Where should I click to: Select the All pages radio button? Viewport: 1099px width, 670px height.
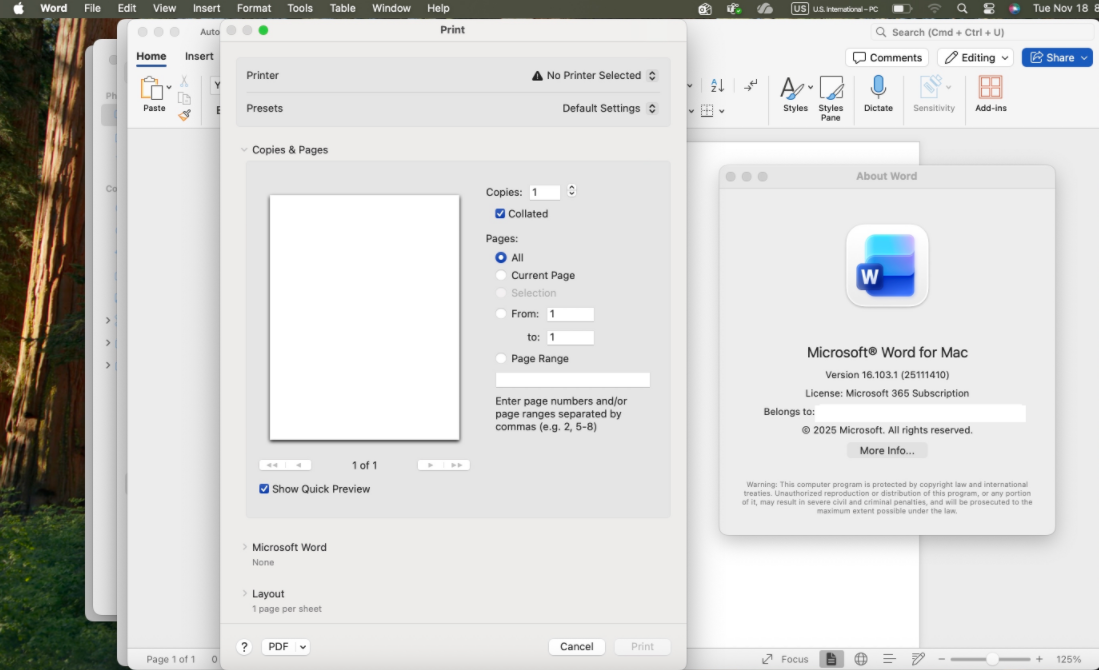[500, 257]
